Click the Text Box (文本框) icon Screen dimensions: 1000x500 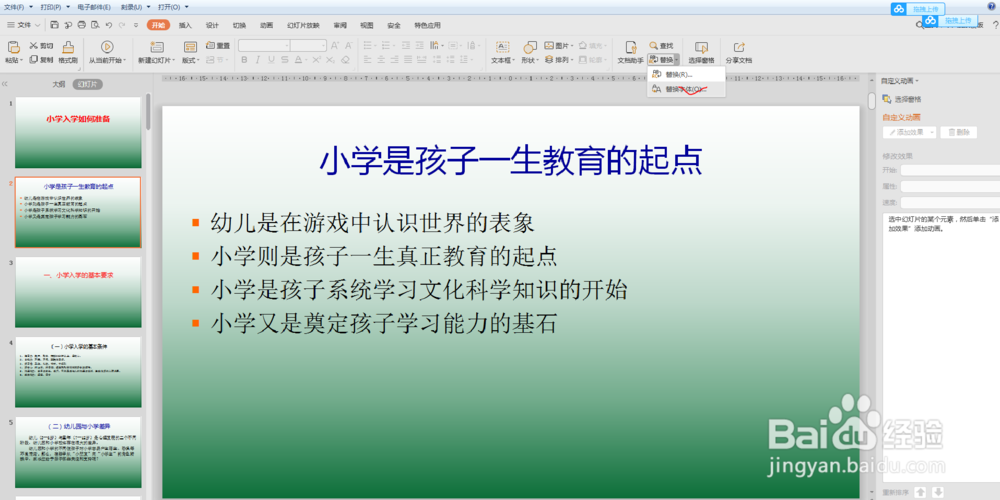(x=503, y=47)
